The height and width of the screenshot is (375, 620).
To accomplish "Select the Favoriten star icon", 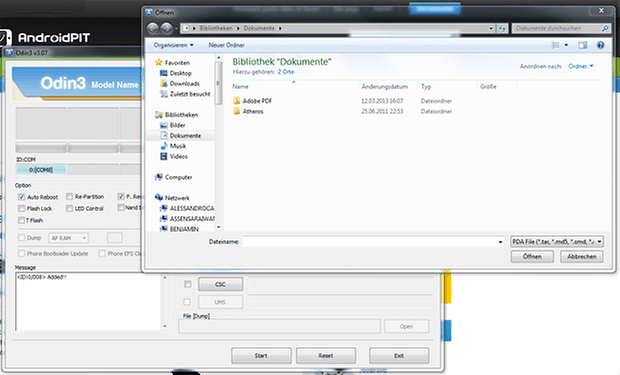I will [159, 62].
